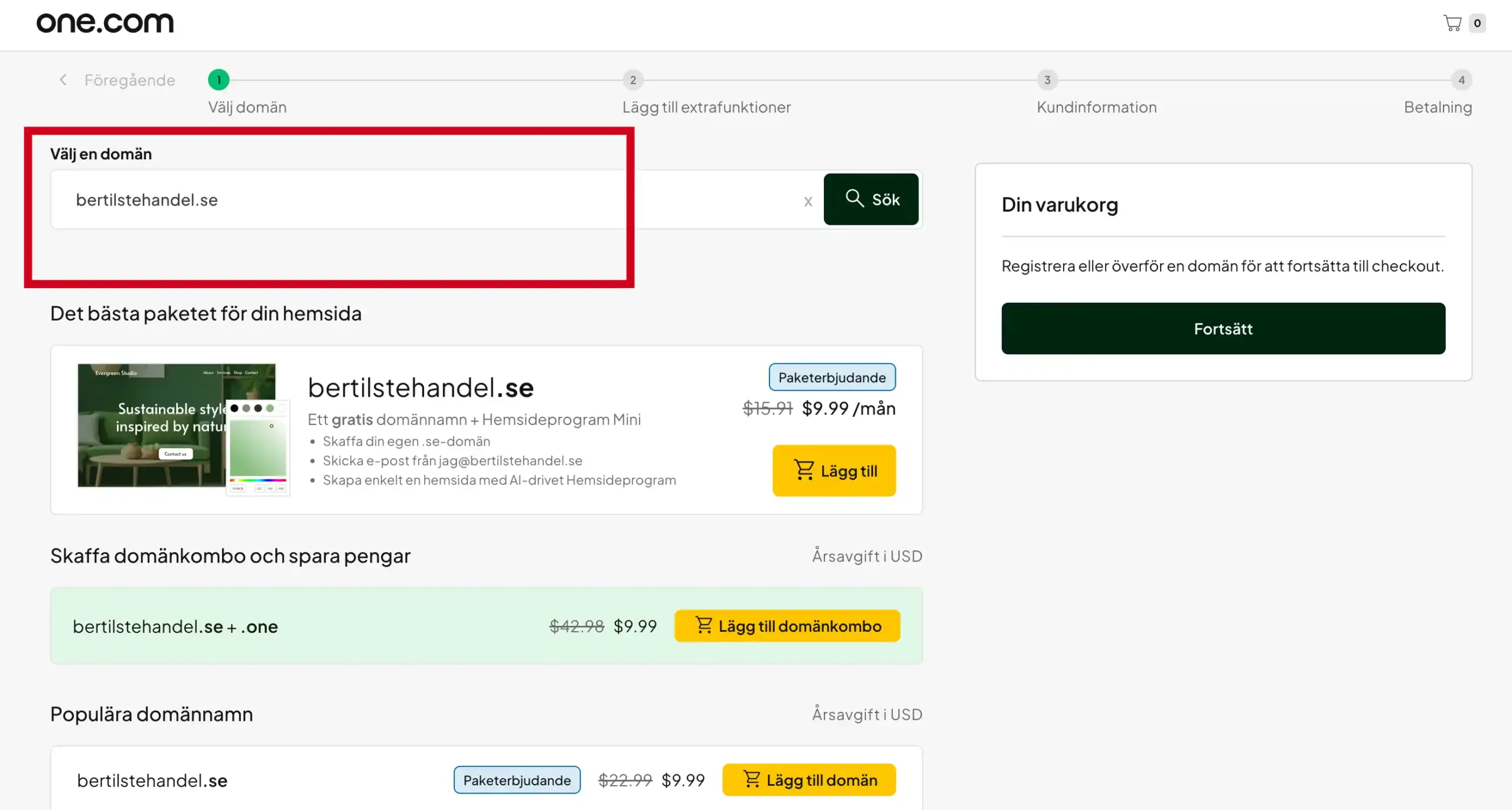Select step 3 Kundinformation
The image size is (1512, 810).
point(1047,80)
